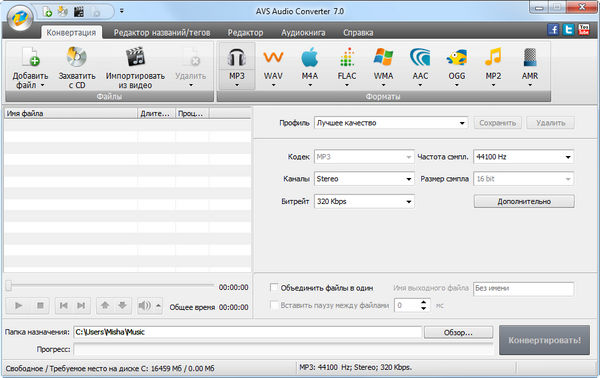Click the stop playback button
The width and height of the screenshot is (600, 378).
[x=40, y=305]
